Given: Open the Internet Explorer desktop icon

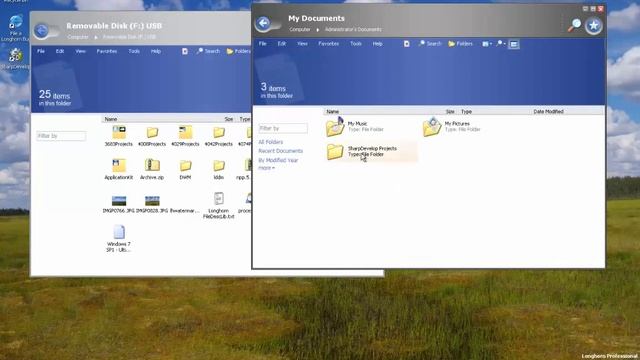Looking at the screenshot, I should point(15,28).
